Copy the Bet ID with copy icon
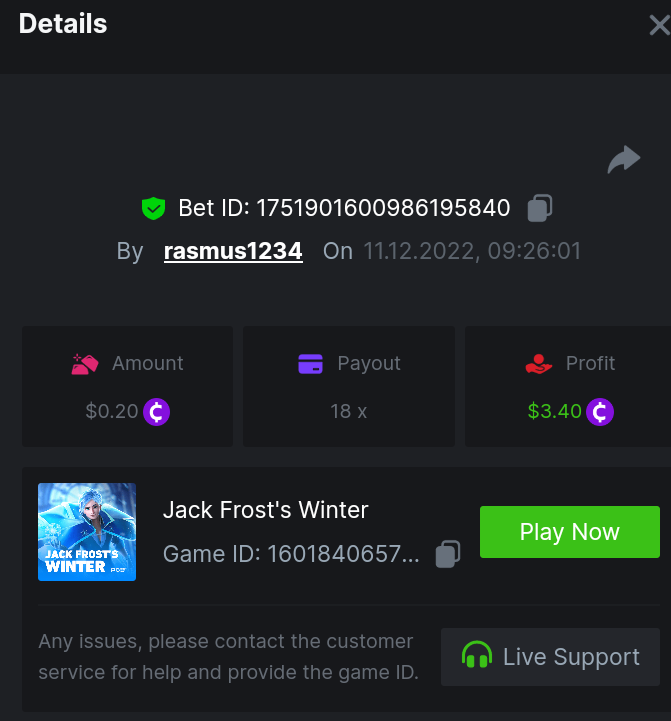This screenshot has height=721, width=671. point(540,208)
